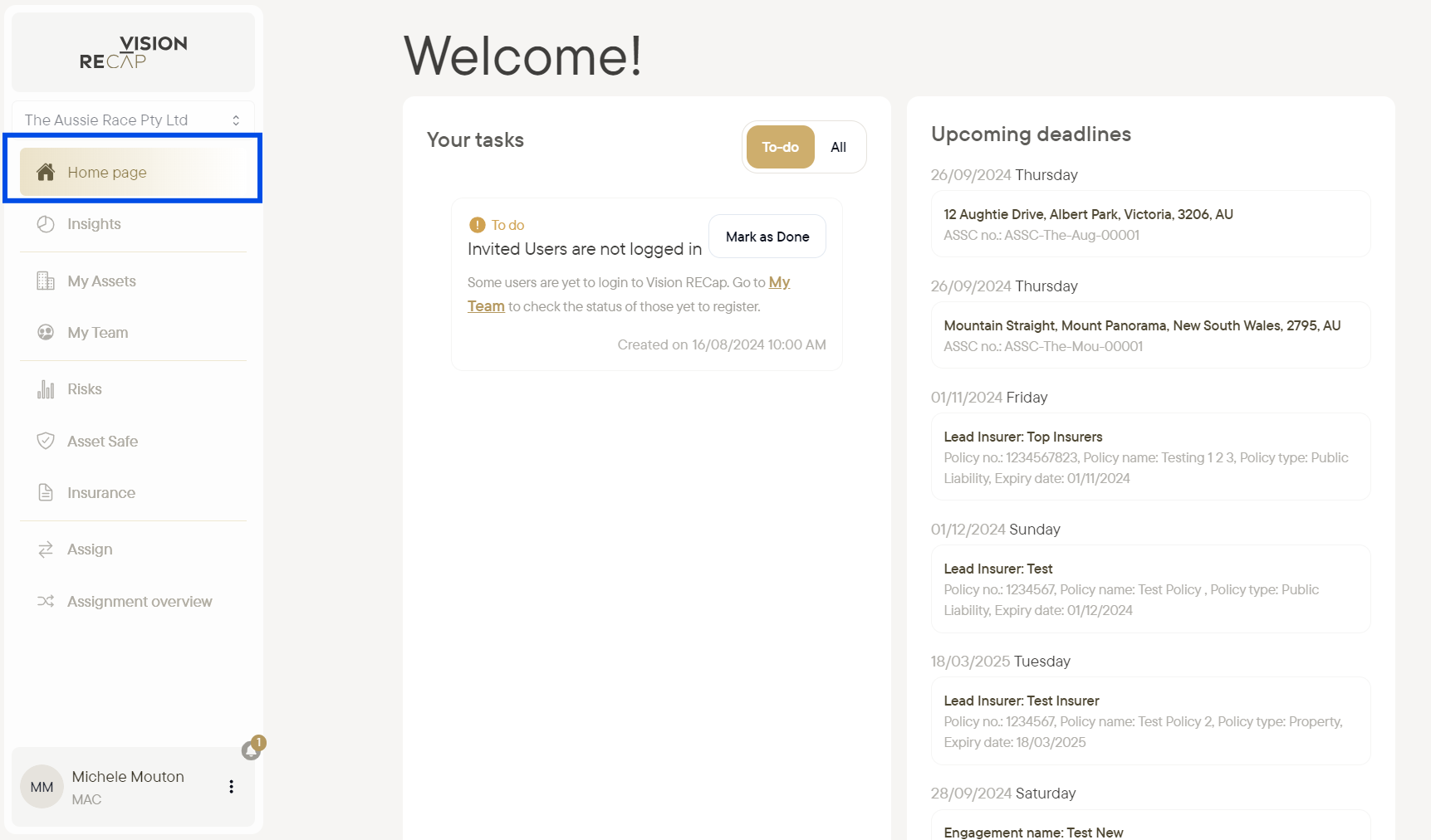Open the notifications bell with badge
The image size is (1431, 840).
[x=252, y=748]
